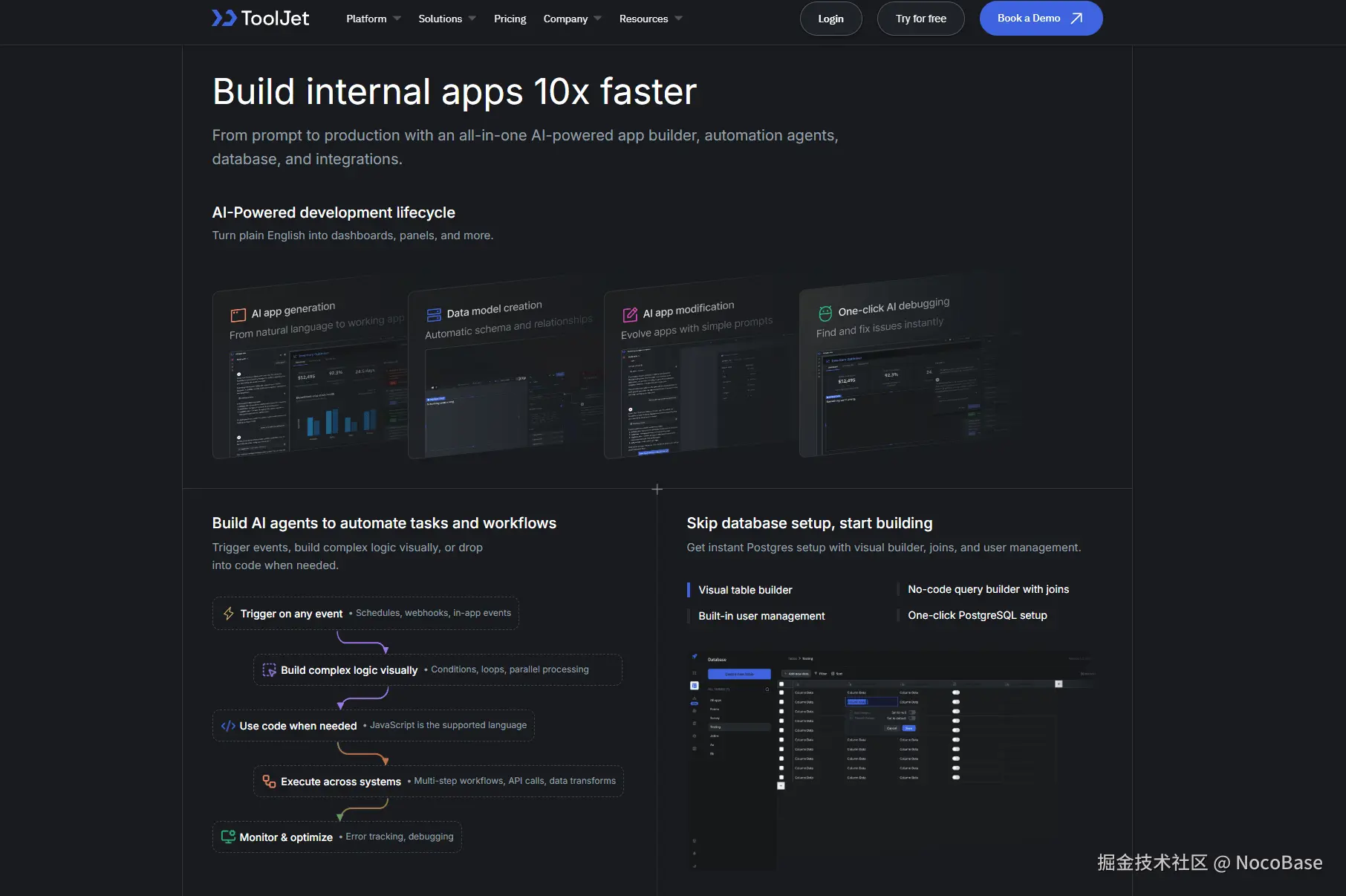Click the arrow icon in Book a Demo
Image resolution: width=1346 pixels, height=896 pixels.
(1076, 19)
